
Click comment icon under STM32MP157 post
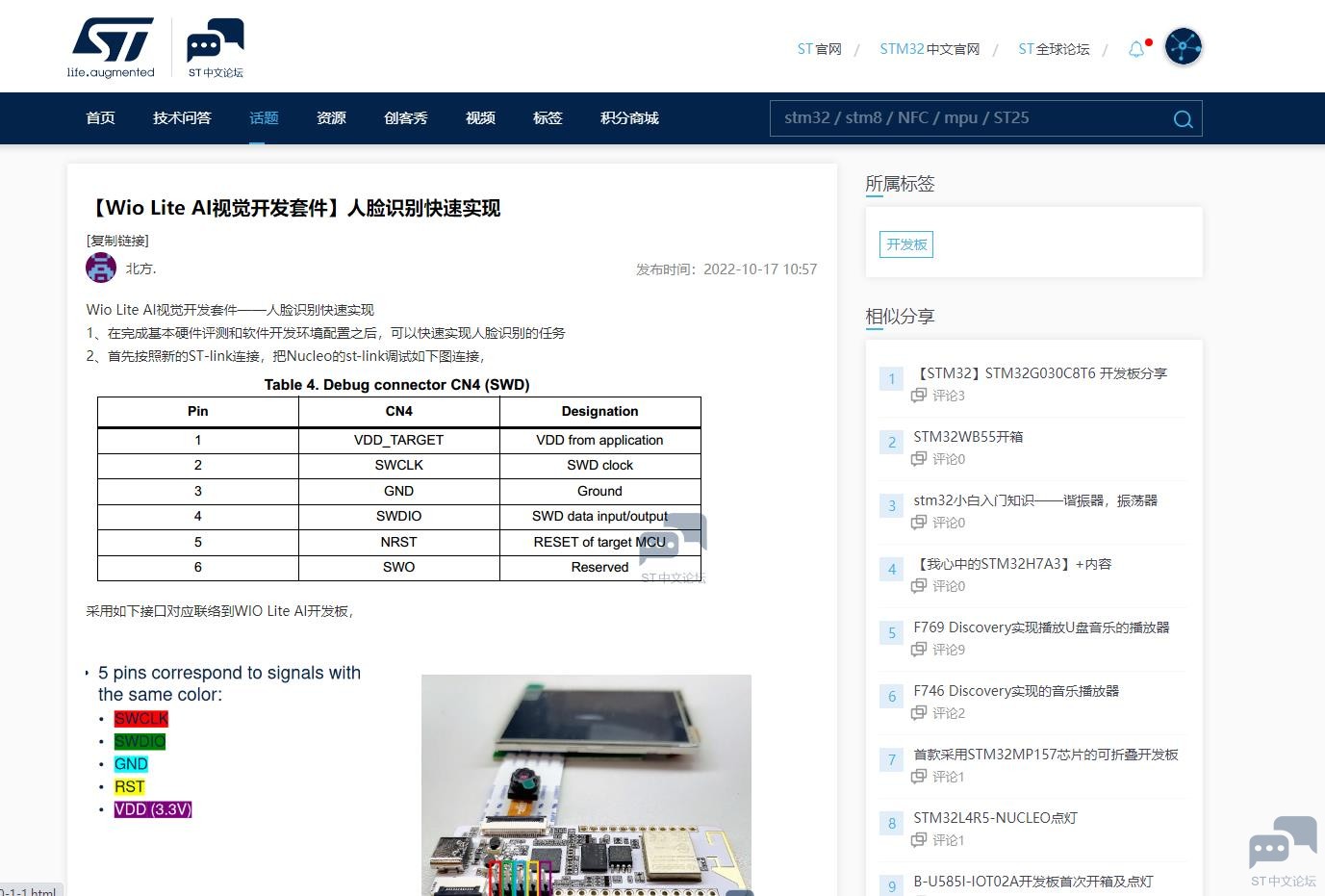pyautogui.click(x=919, y=776)
